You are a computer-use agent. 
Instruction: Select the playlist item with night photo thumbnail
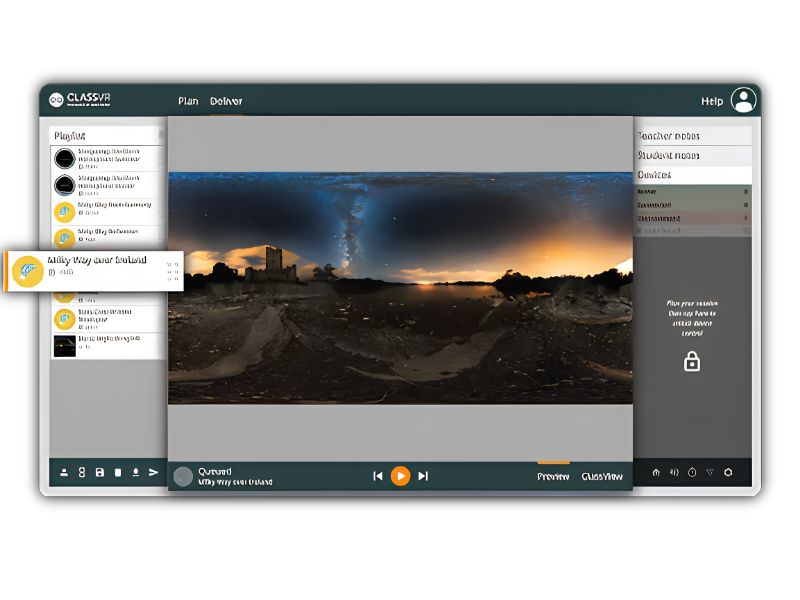(x=108, y=346)
